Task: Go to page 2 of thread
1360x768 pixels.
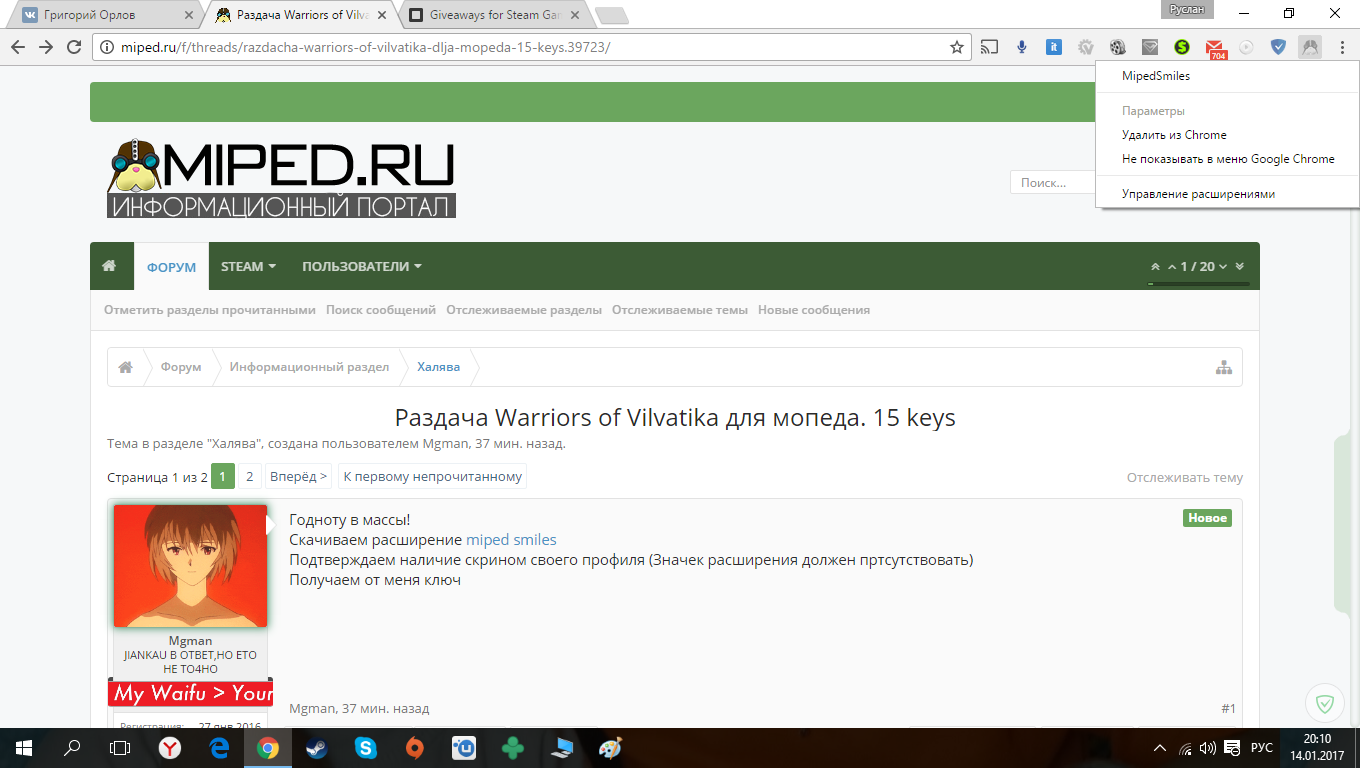Action: click(249, 477)
